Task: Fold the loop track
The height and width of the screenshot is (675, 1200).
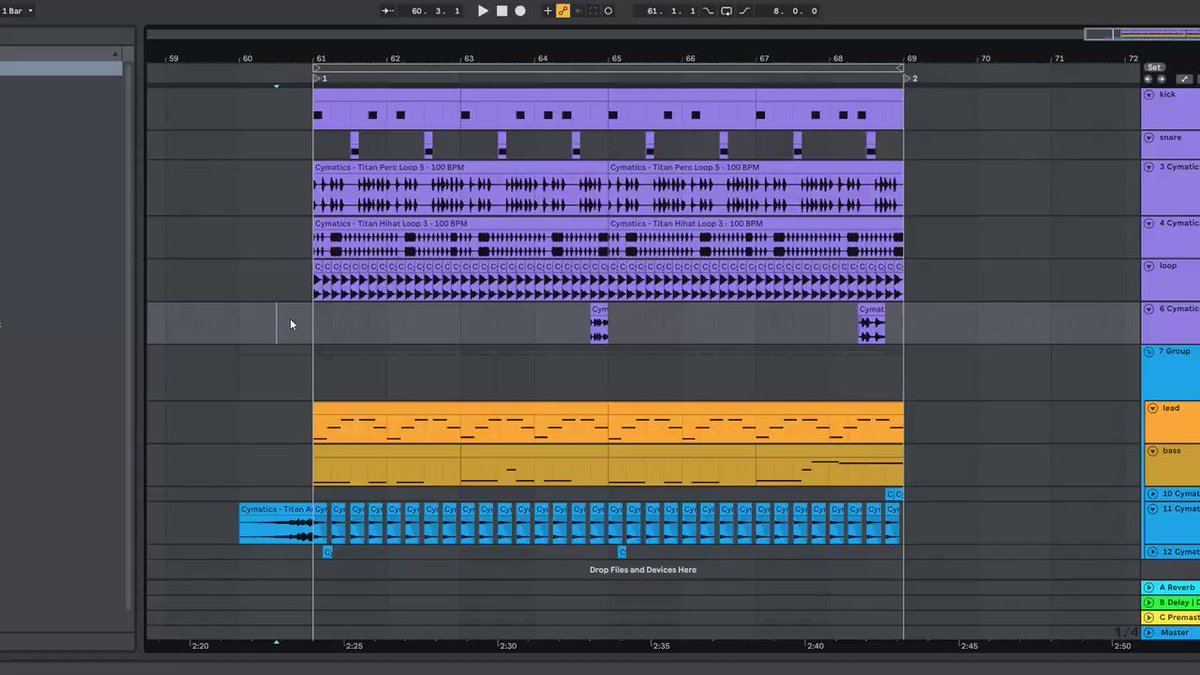Action: click(x=1149, y=267)
